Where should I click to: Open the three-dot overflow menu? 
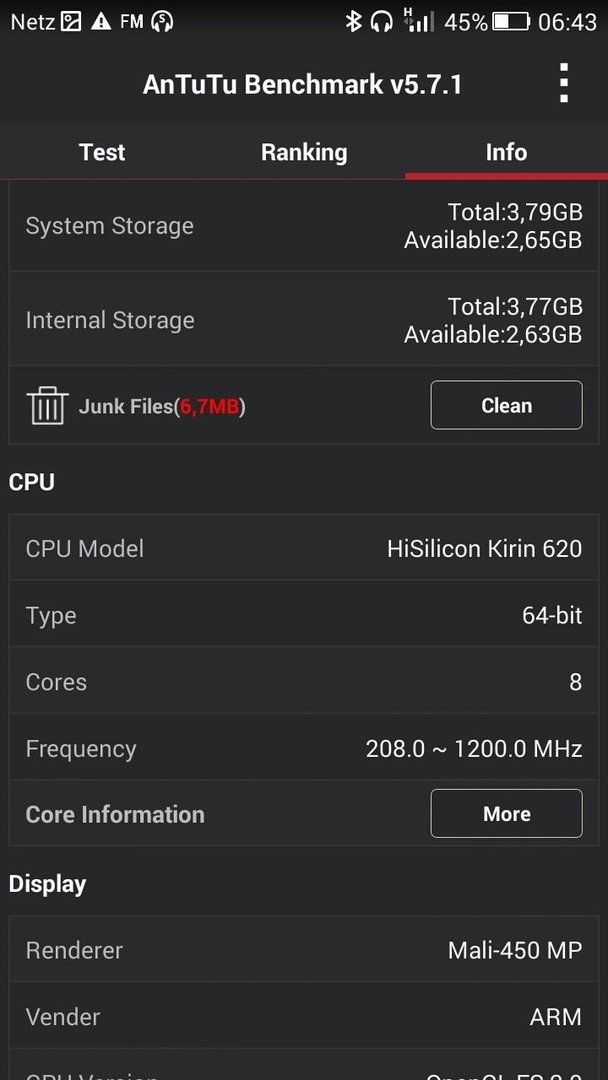tap(564, 83)
